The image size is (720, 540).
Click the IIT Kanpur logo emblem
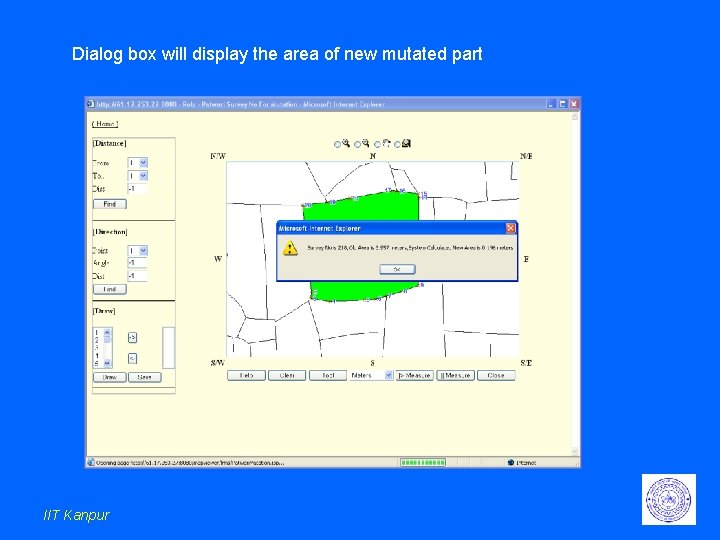coord(669,500)
